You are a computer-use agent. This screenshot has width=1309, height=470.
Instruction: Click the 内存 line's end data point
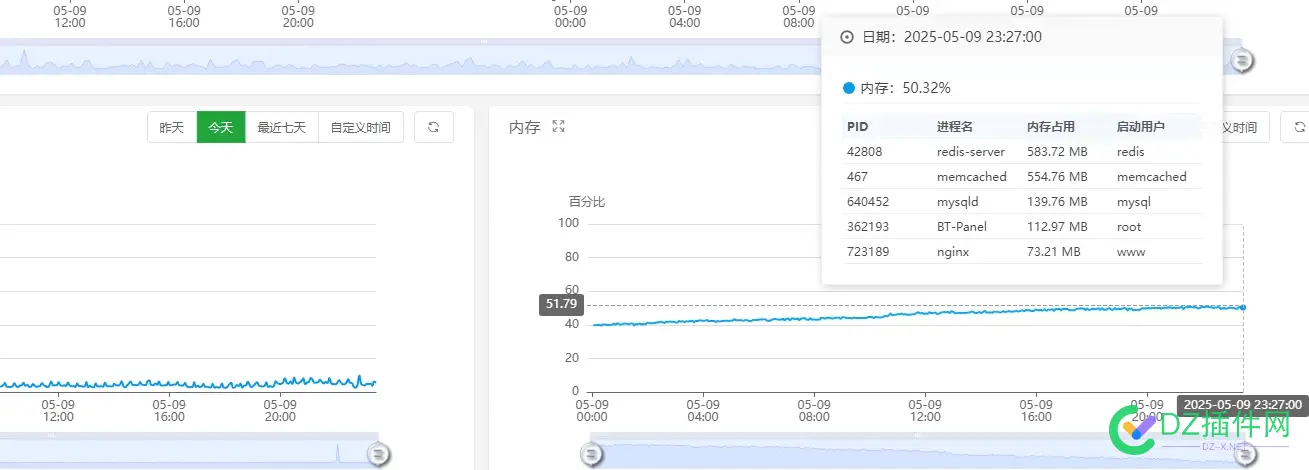(1243, 307)
